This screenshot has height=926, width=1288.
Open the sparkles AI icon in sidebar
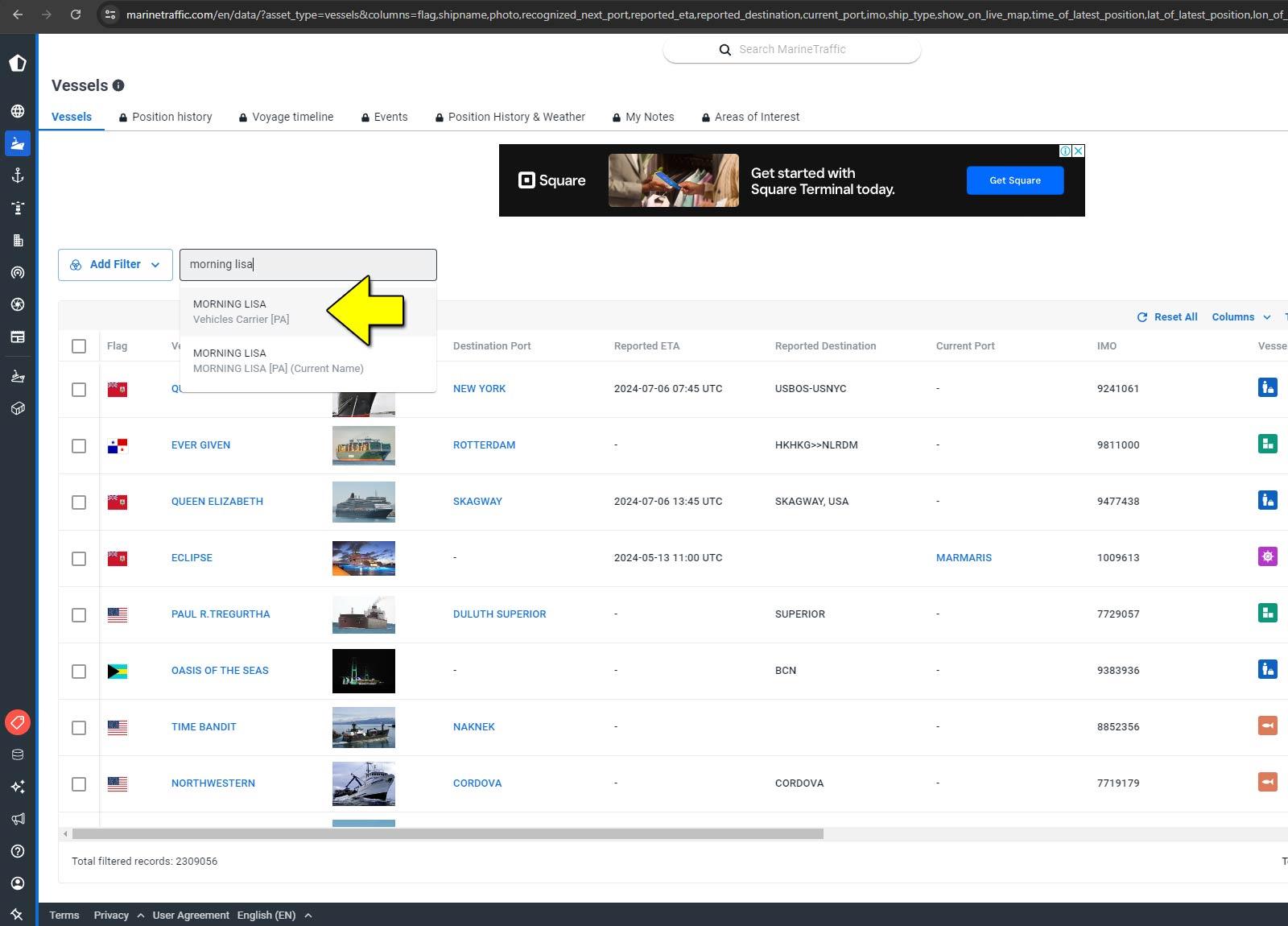point(18,787)
